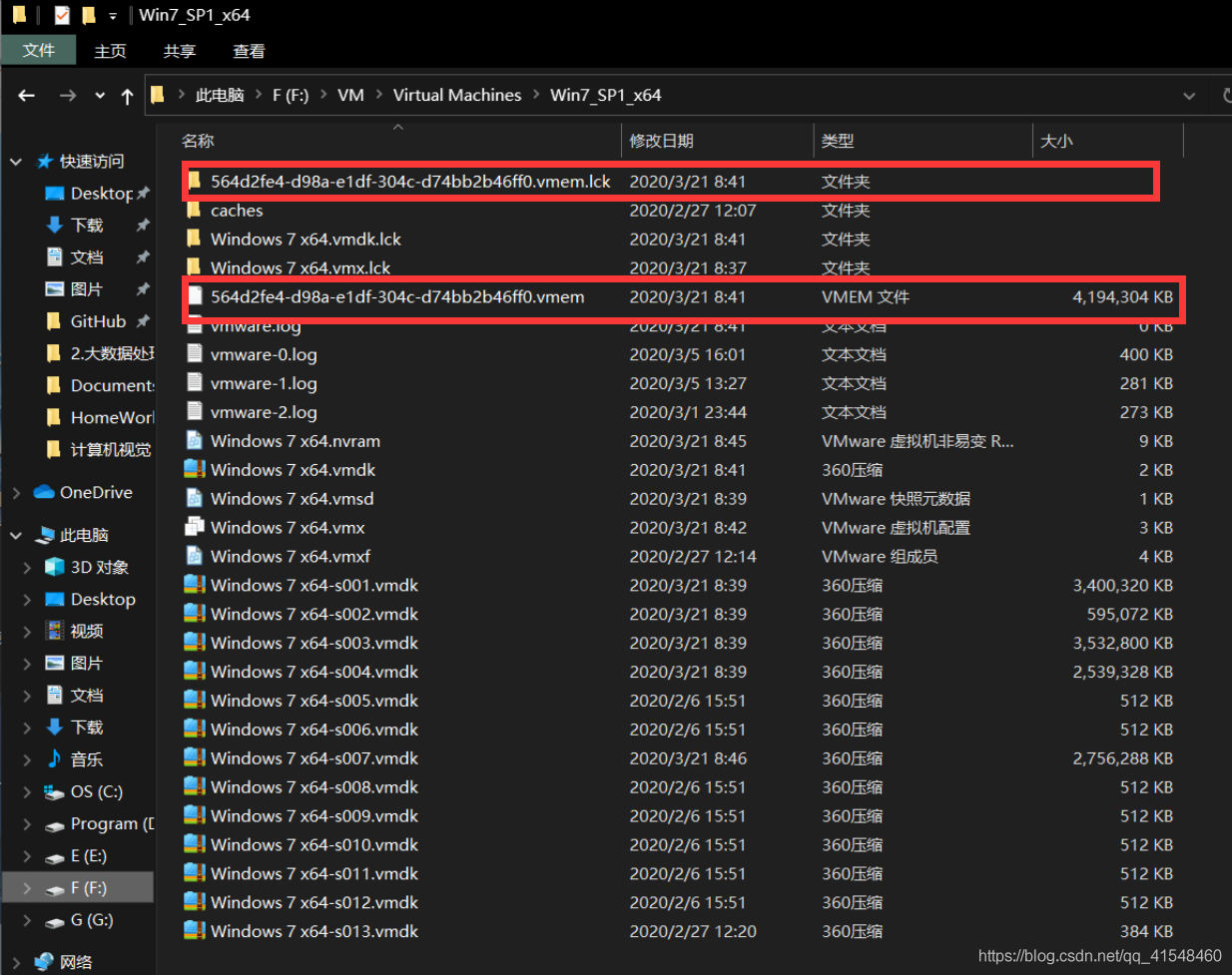The image size is (1232, 975).
Task: Open the quick access toolbar customize dropdown
Action: pyautogui.click(x=113, y=16)
